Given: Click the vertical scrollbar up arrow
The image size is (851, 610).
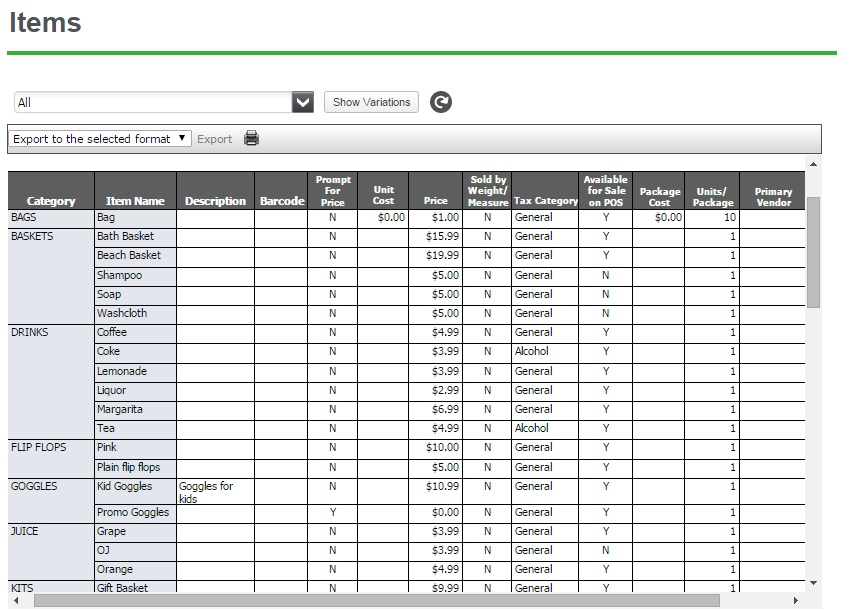Looking at the screenshot, I should (x=813, y=164).
